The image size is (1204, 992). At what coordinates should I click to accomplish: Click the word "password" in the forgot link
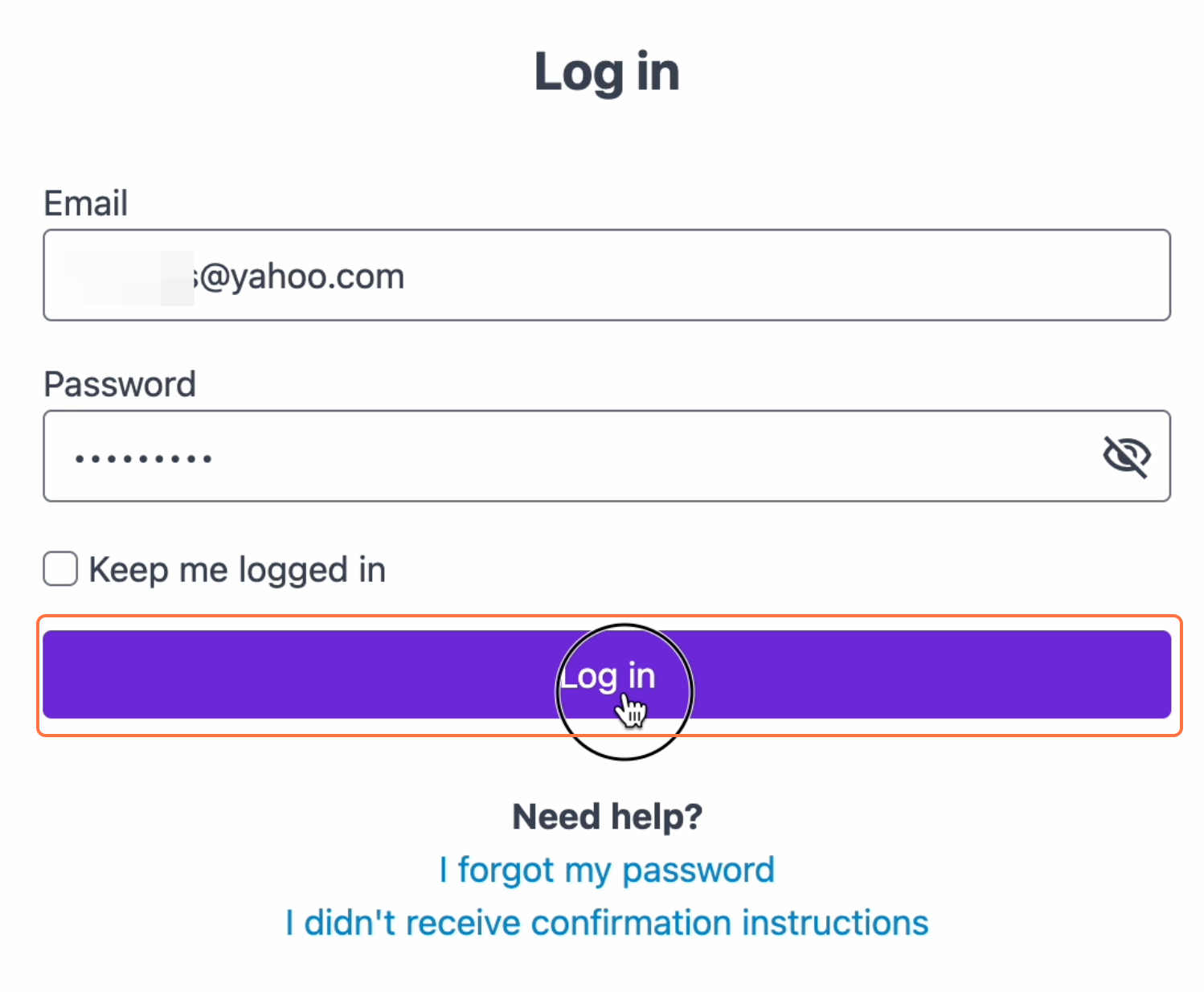tap(698, 870)
